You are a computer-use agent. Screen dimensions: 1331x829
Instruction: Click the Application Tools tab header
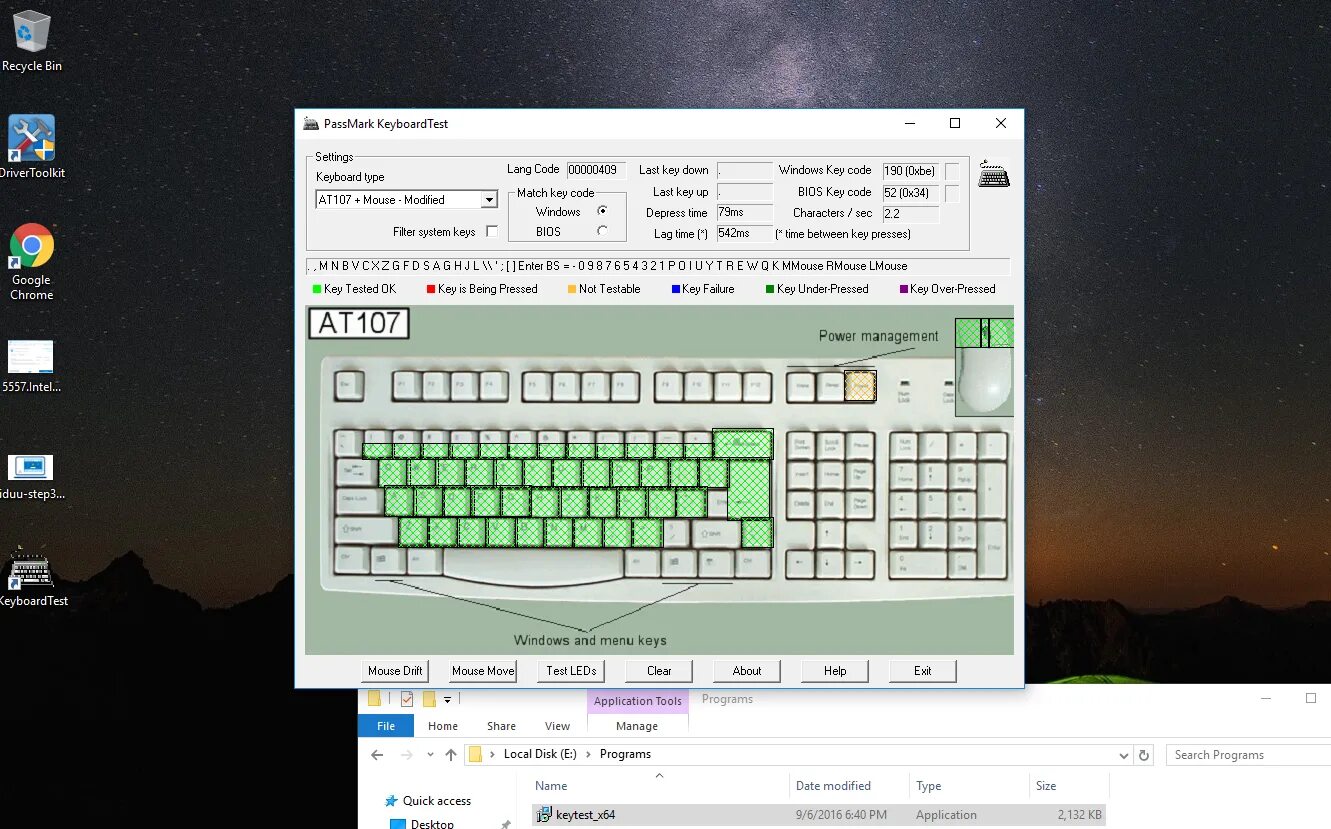pos(638,701)
